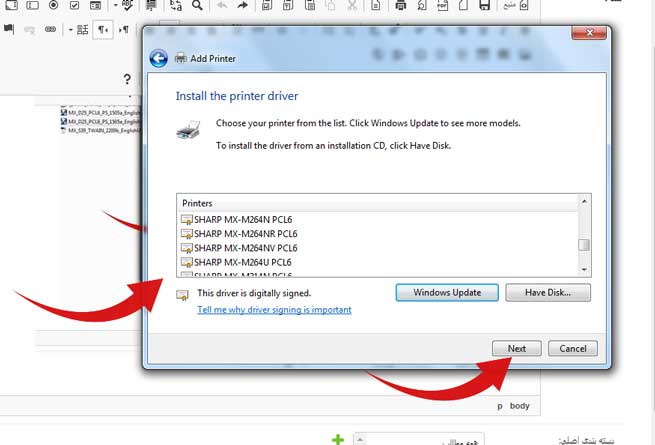Click the Printers column header
Screen dimensions: 655x445
378,203
